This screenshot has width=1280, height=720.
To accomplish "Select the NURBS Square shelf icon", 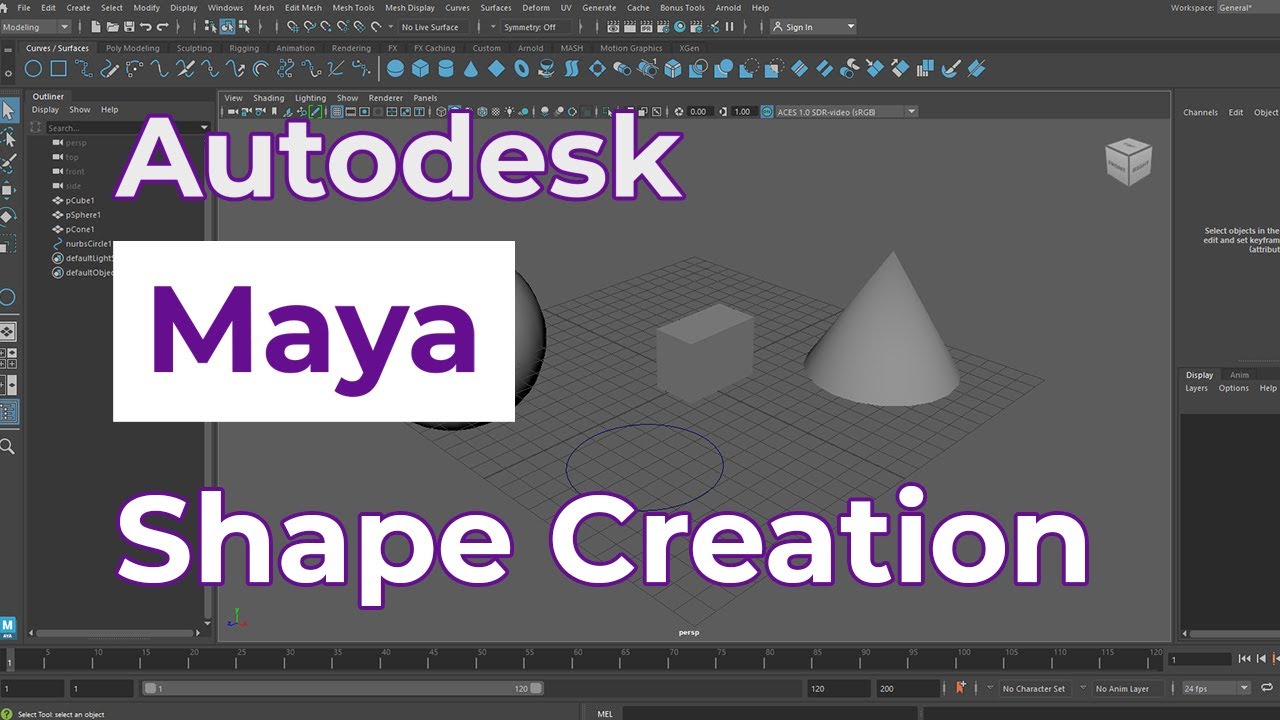I will tap(59, 68).
